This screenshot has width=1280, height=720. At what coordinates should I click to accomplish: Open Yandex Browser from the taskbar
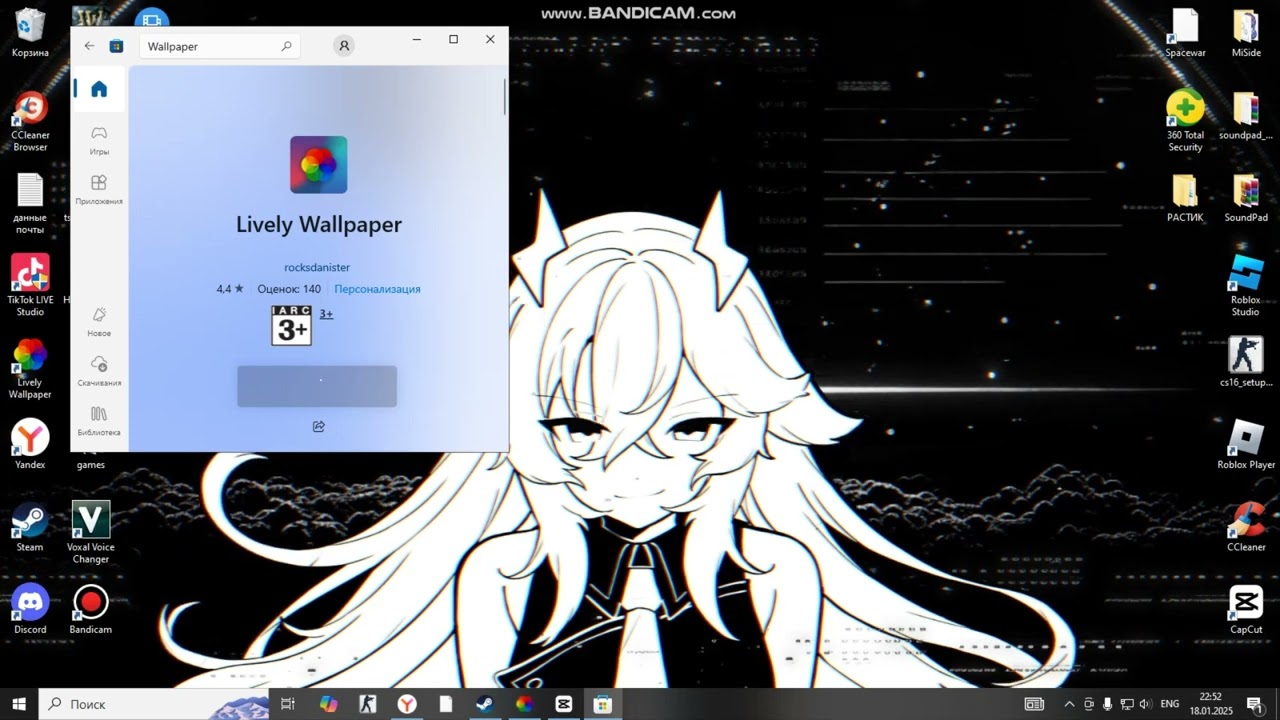point(407,704)
